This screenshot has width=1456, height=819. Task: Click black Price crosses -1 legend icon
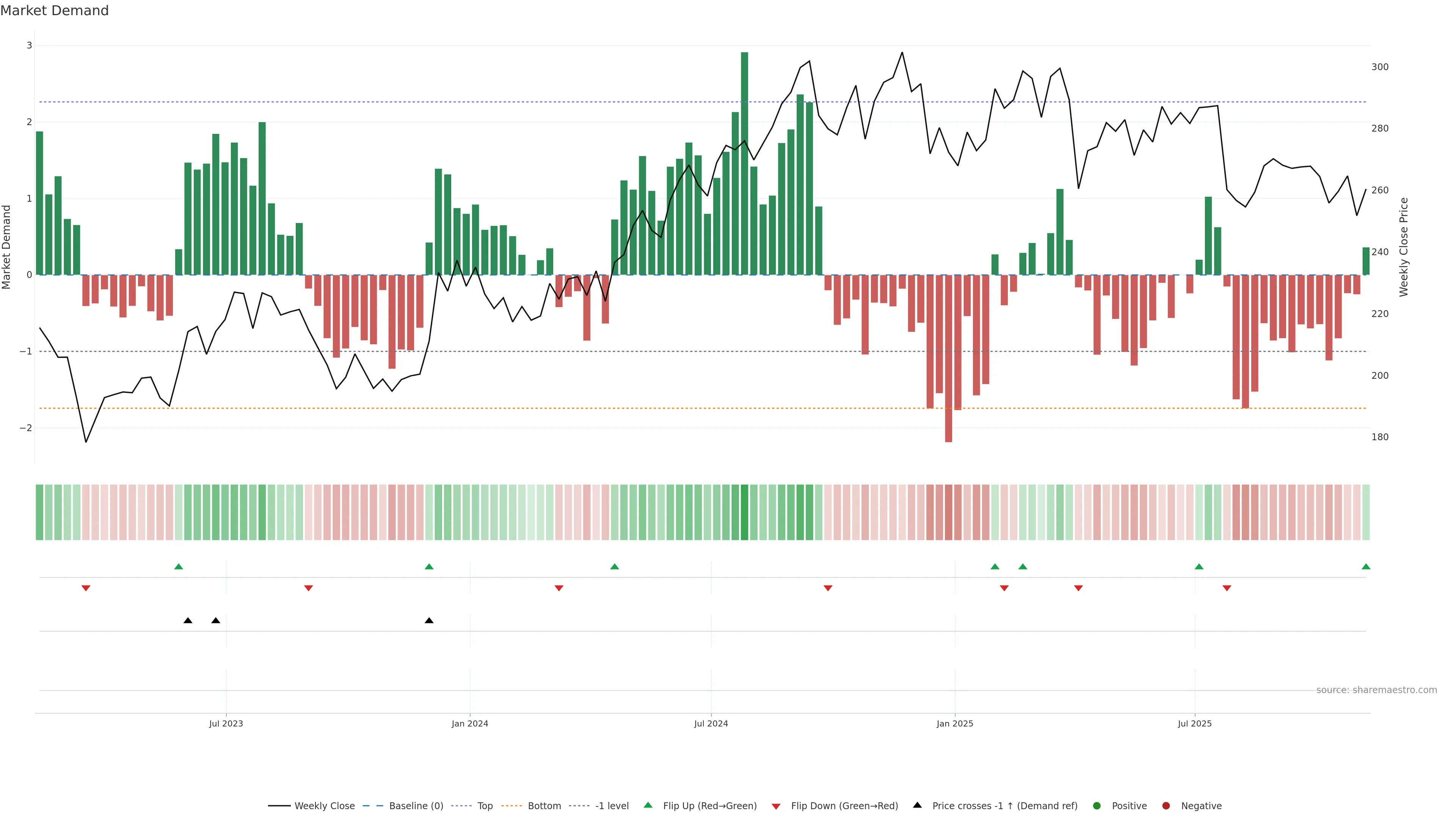click(917, 805)
